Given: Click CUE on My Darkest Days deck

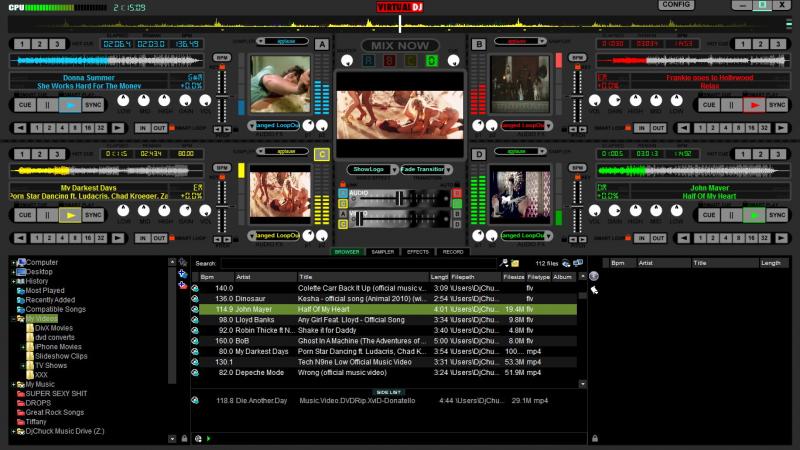Looking at the screenshot, I should [x=25, y=215].
